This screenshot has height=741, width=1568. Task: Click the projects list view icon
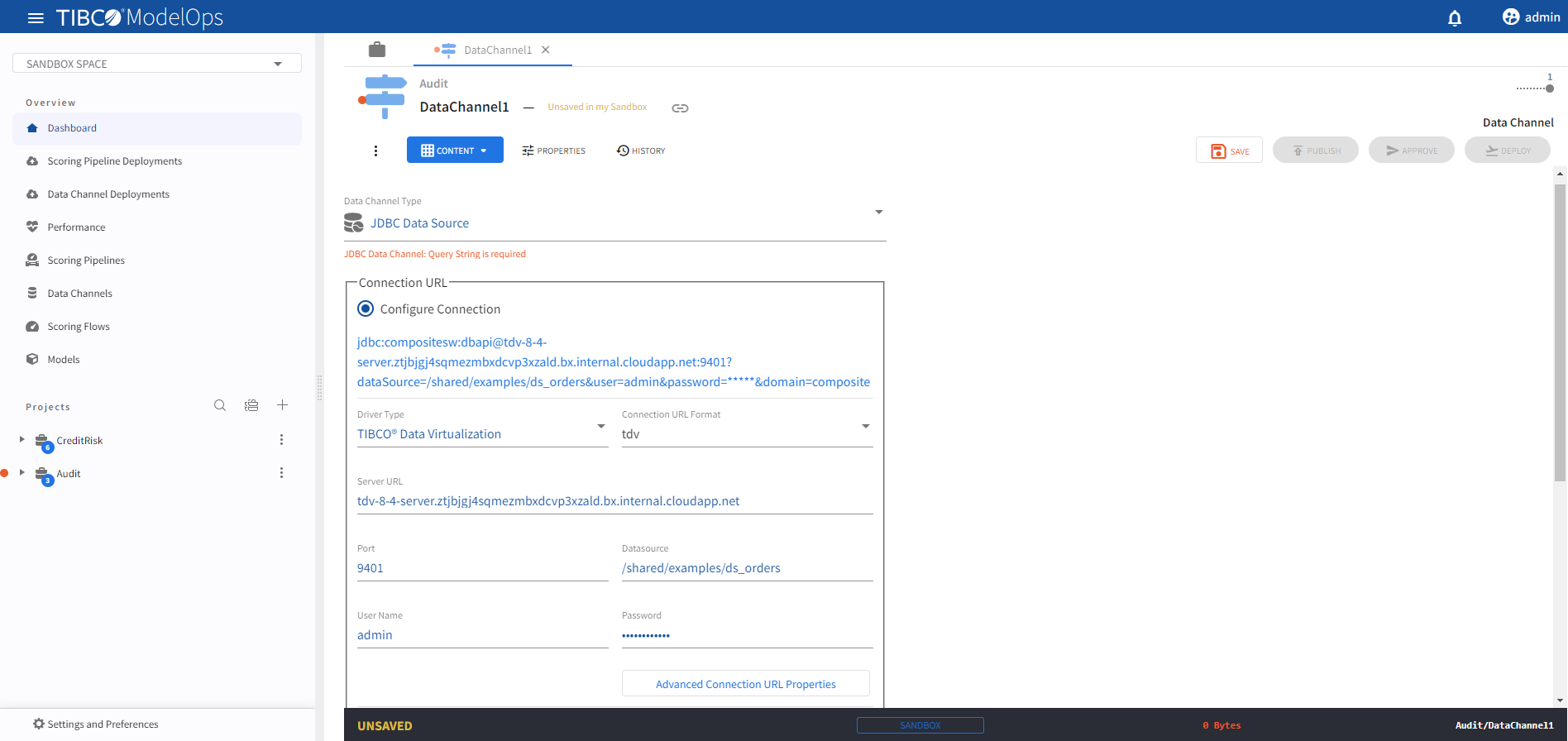point(251,405)
